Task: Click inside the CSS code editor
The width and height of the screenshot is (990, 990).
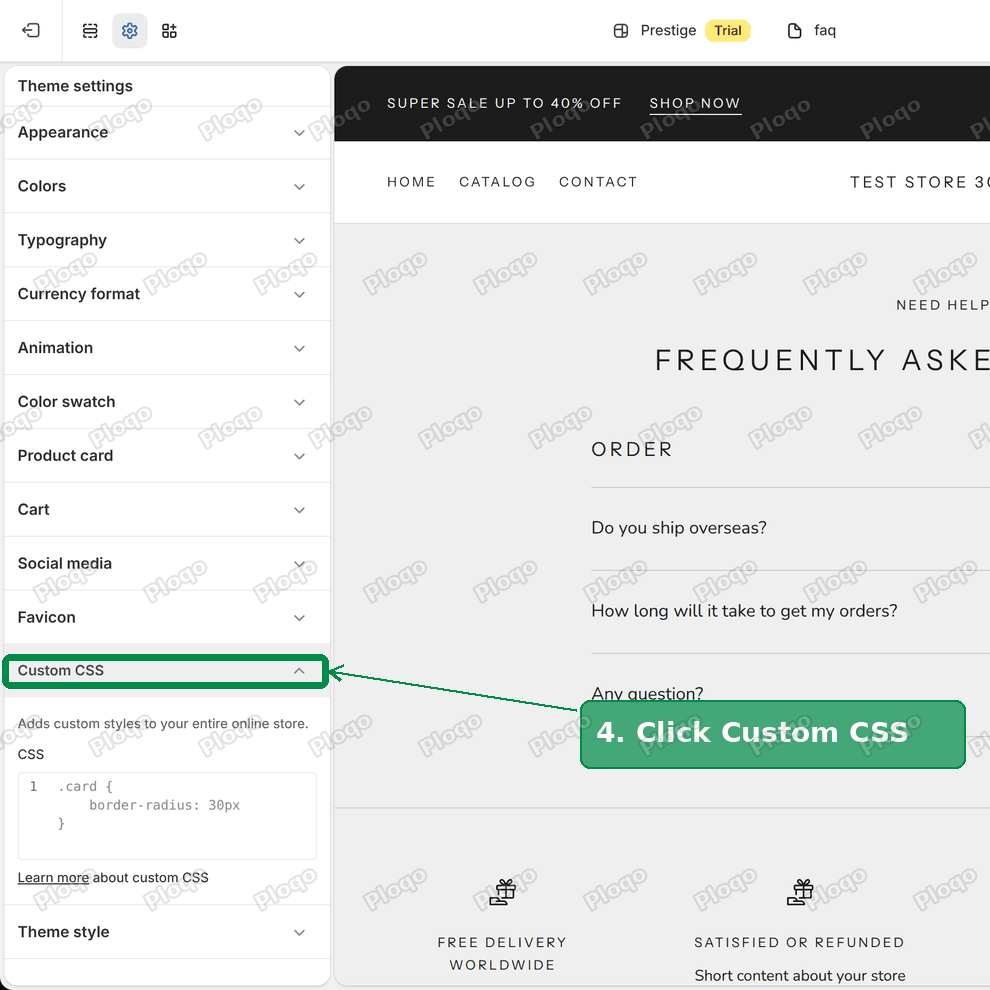Action: (167, 816)
